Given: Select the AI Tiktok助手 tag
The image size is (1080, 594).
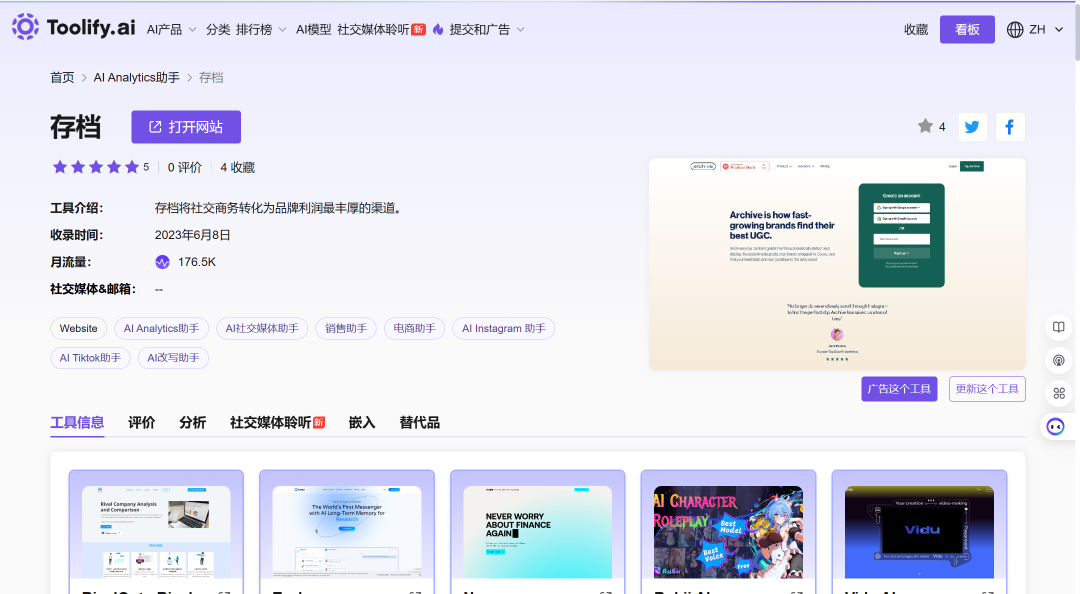Looking at the screenshot, I should point(90,358).
